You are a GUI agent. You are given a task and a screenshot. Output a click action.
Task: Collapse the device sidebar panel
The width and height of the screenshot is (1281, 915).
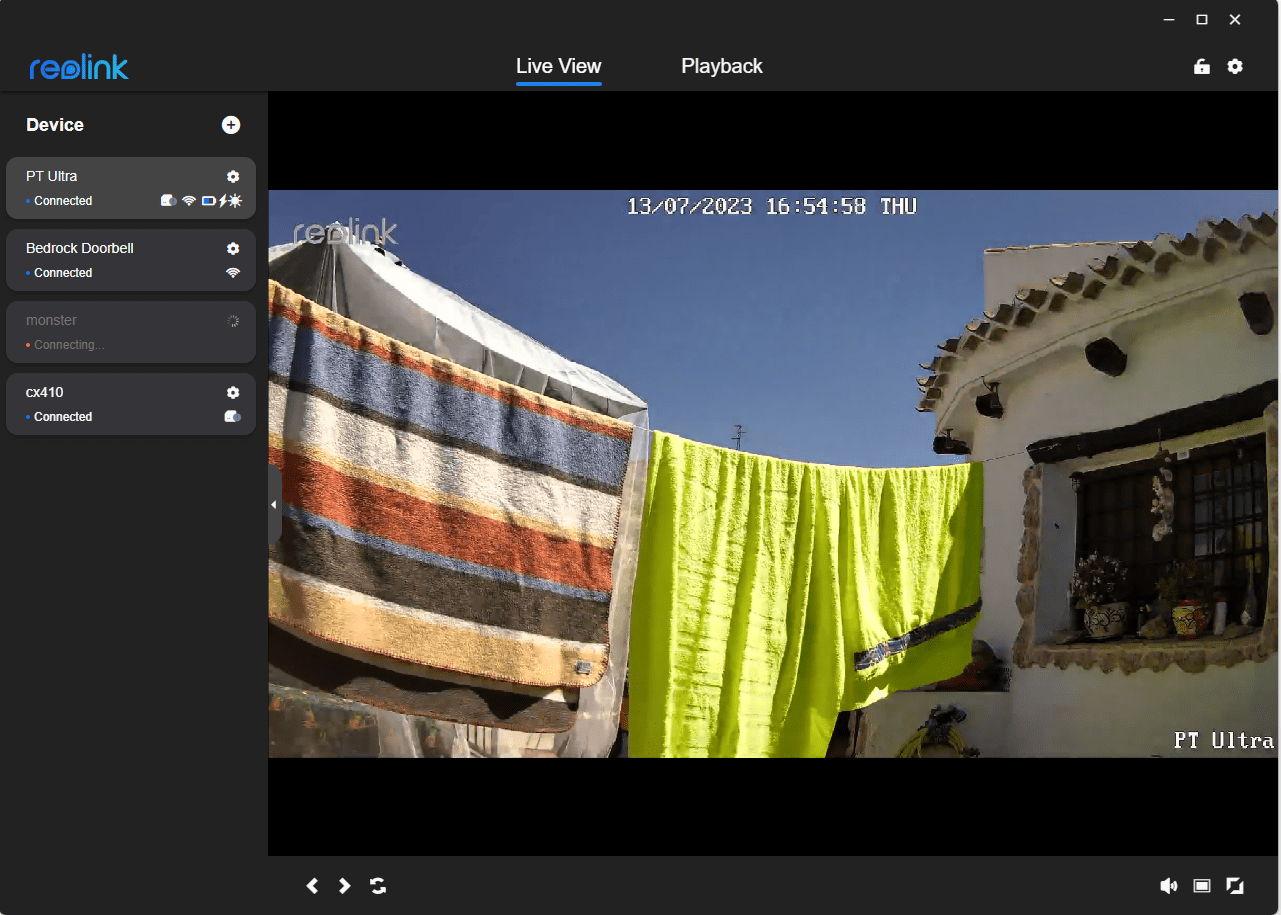274,506
